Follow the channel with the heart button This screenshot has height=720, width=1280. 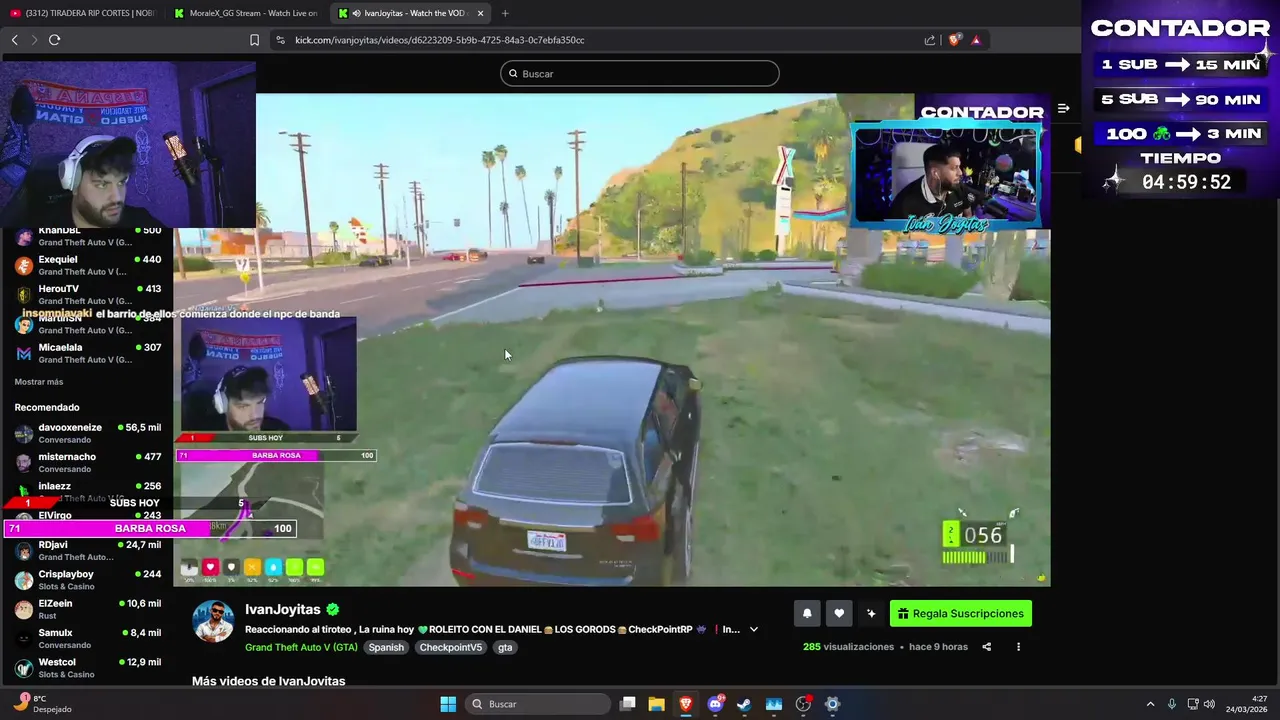839,614
